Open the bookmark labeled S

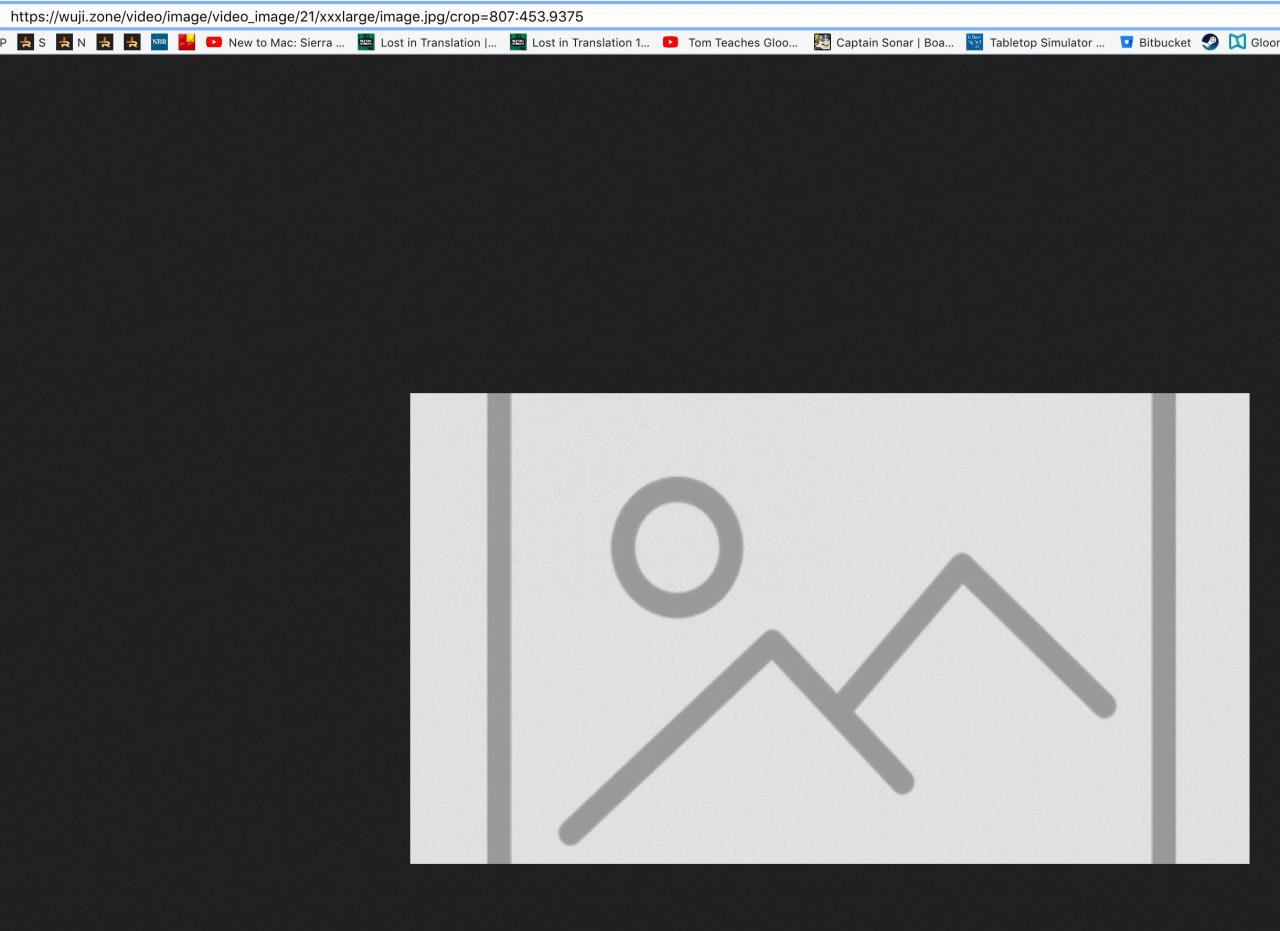(x=33, y=42)
